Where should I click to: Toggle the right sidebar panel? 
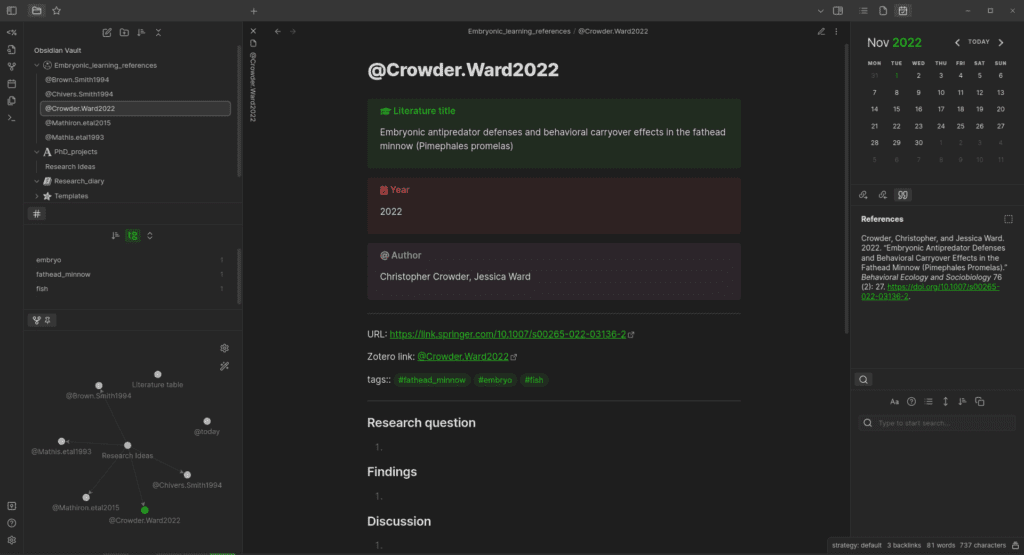838,10
